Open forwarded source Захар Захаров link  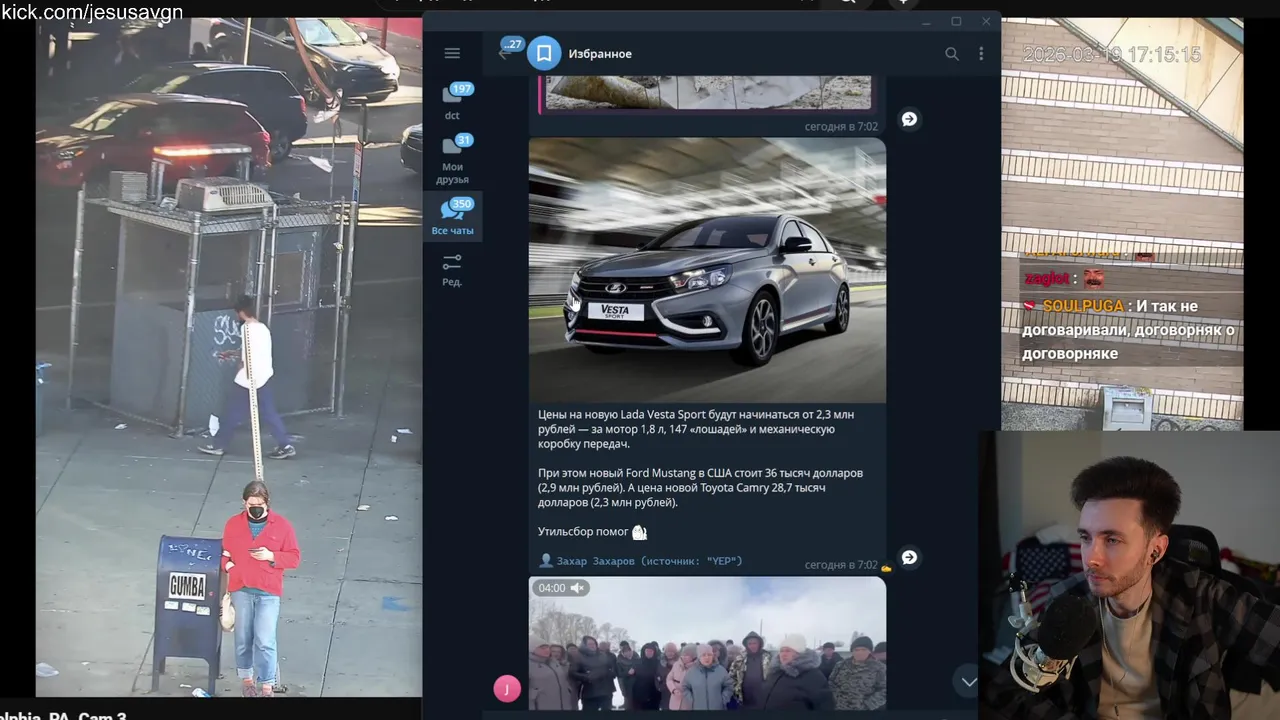click(640, 561)
